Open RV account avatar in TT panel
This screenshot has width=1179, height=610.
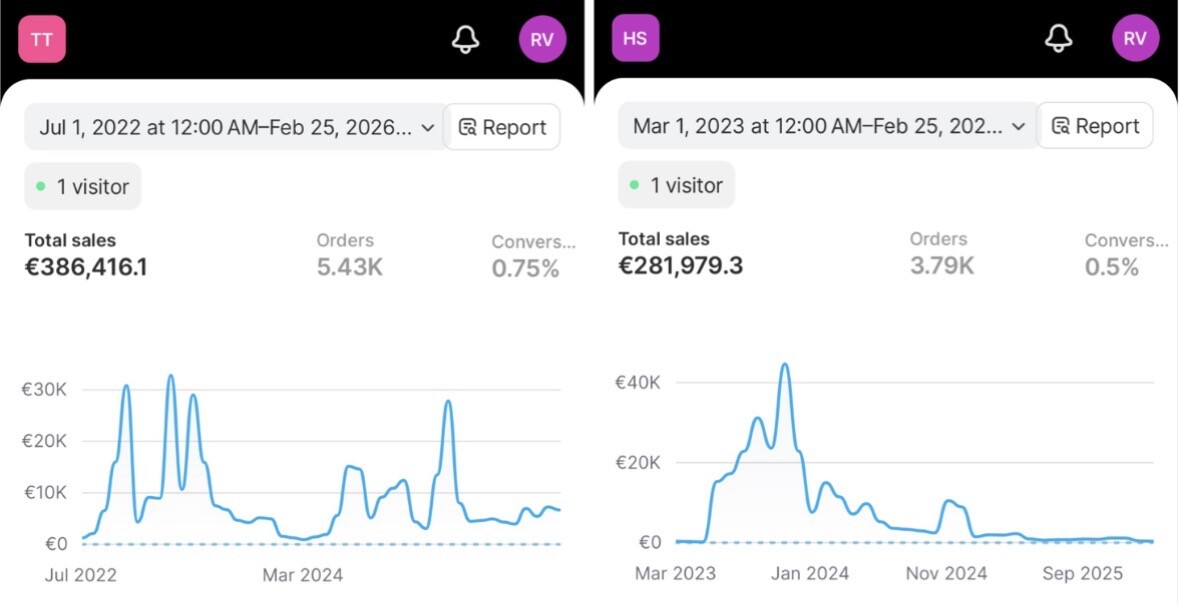click(x=542, y=40)
